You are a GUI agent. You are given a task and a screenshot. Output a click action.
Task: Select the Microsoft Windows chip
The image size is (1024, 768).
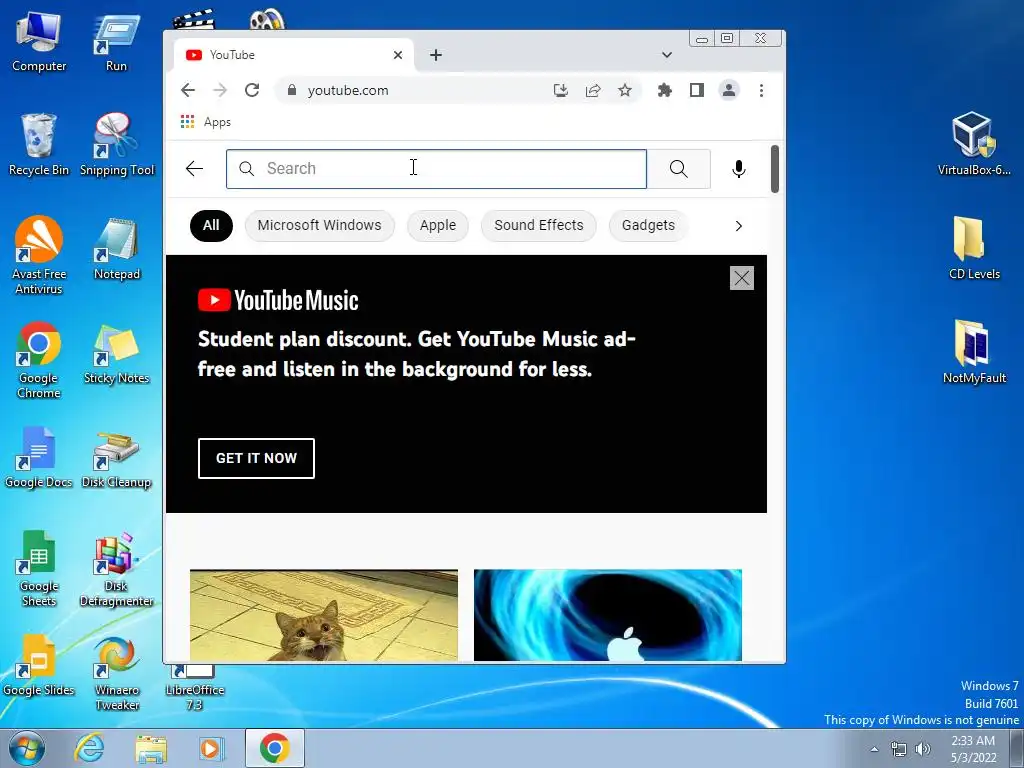(319, 226)
